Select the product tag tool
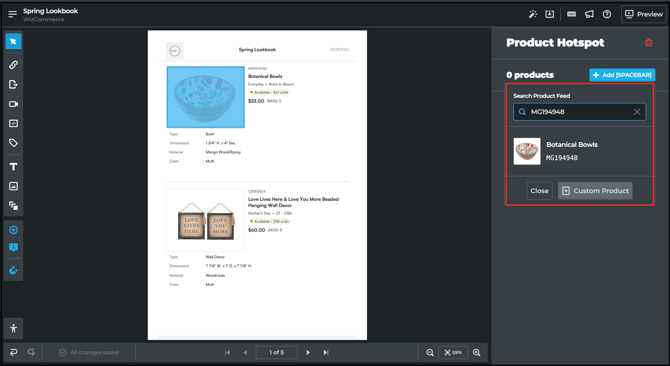 point(13,143)
